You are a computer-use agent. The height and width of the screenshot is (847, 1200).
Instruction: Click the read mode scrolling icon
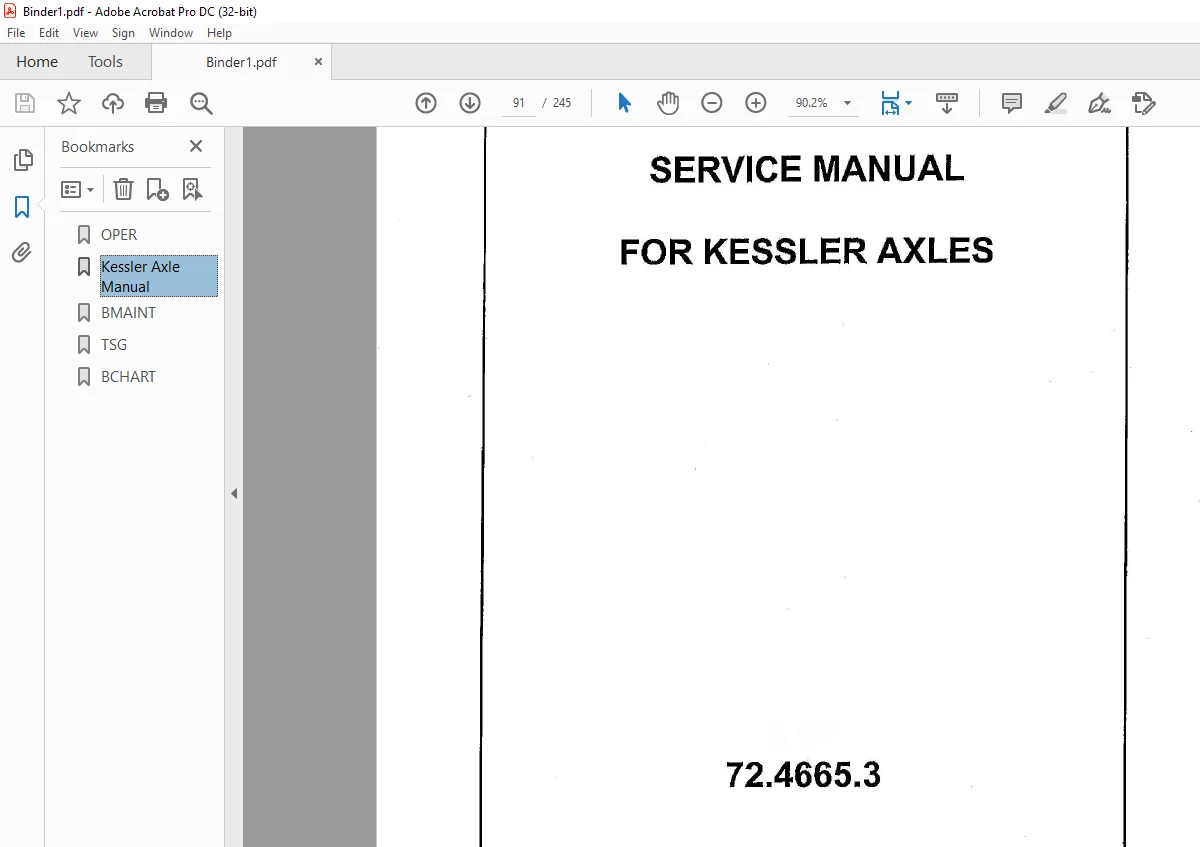click(946, 103)
